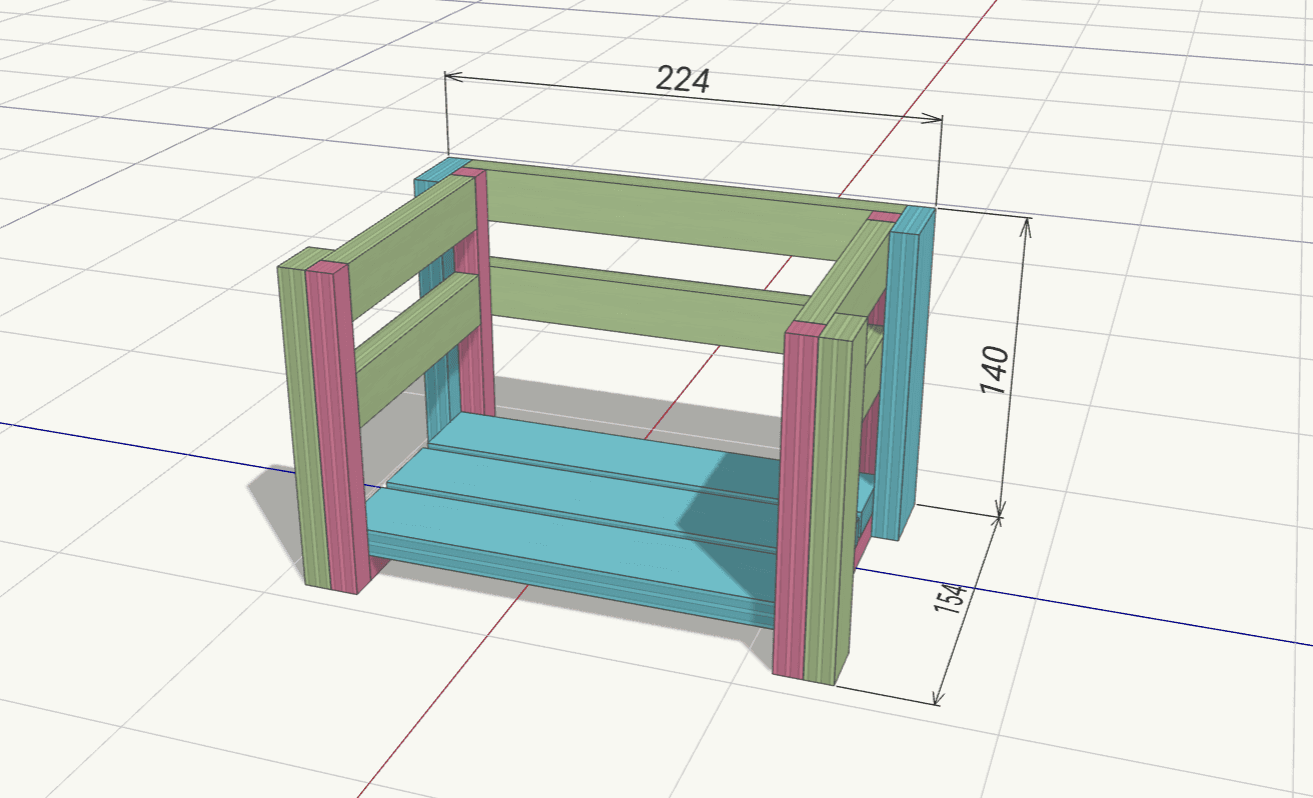Select the 140 height dimension label
1313x798 pixels.
pos(998,369)
